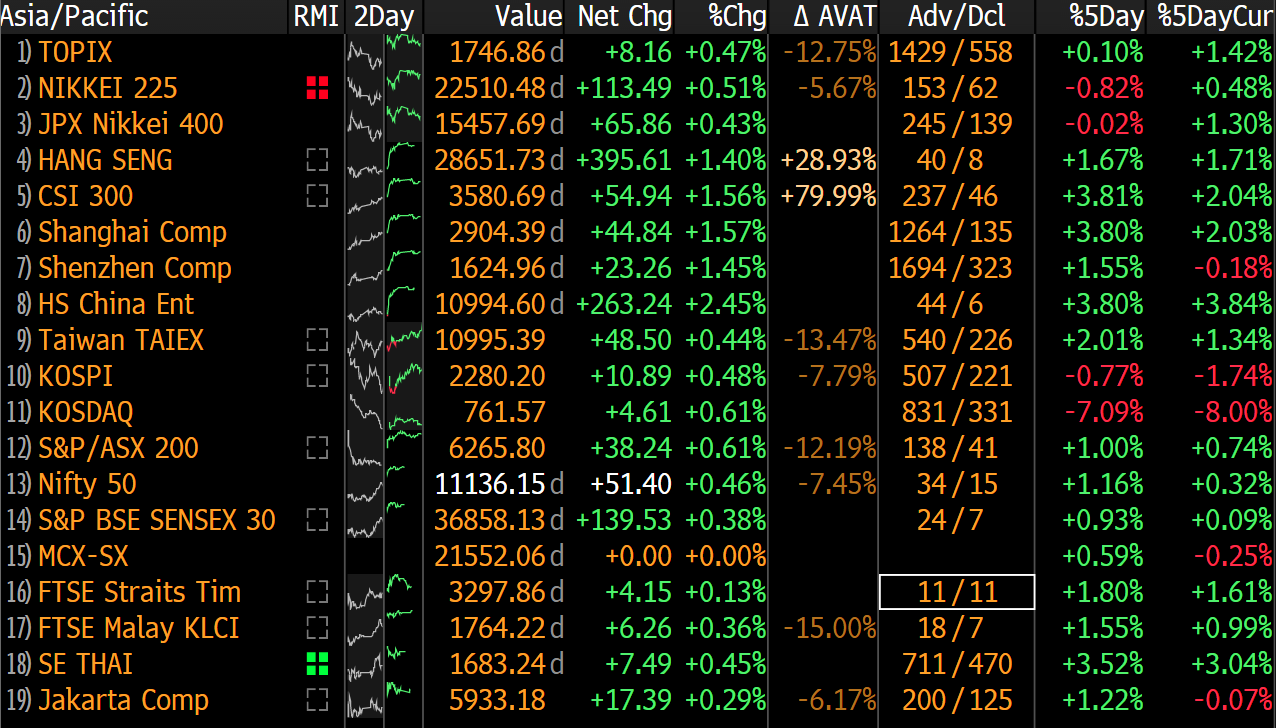Open the KOSPI index
Screen dimensions: 1276x728
coord(75,376)
